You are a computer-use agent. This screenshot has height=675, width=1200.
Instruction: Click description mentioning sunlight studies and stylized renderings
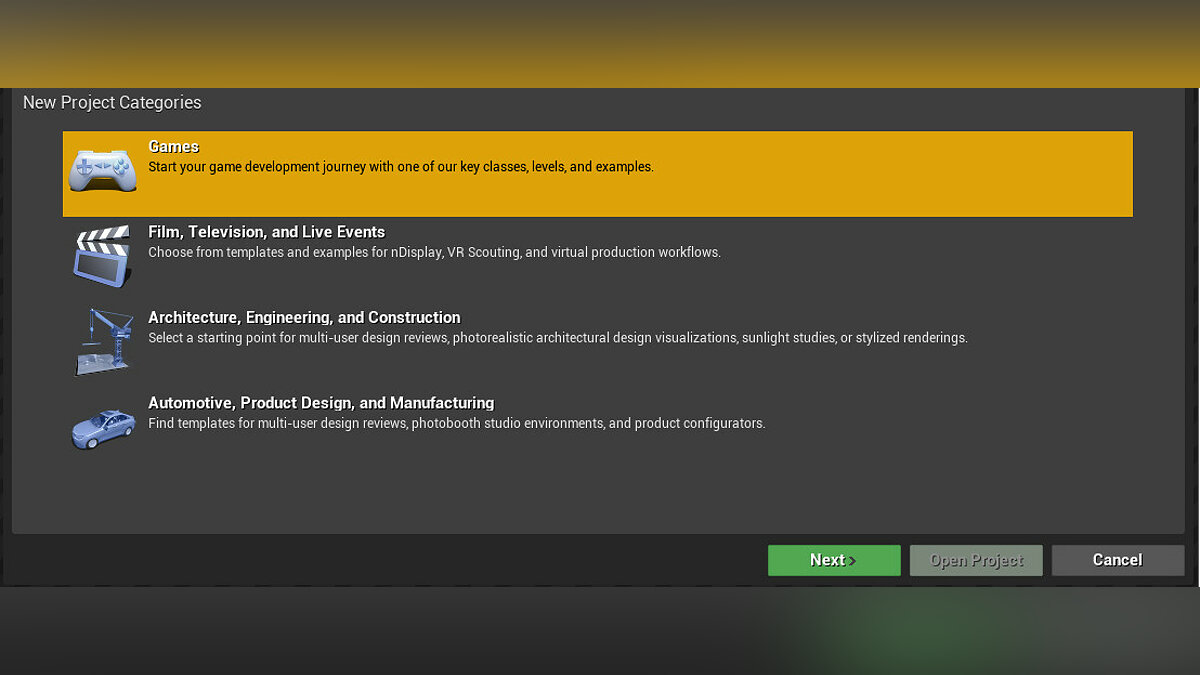[x=557, y=338]
